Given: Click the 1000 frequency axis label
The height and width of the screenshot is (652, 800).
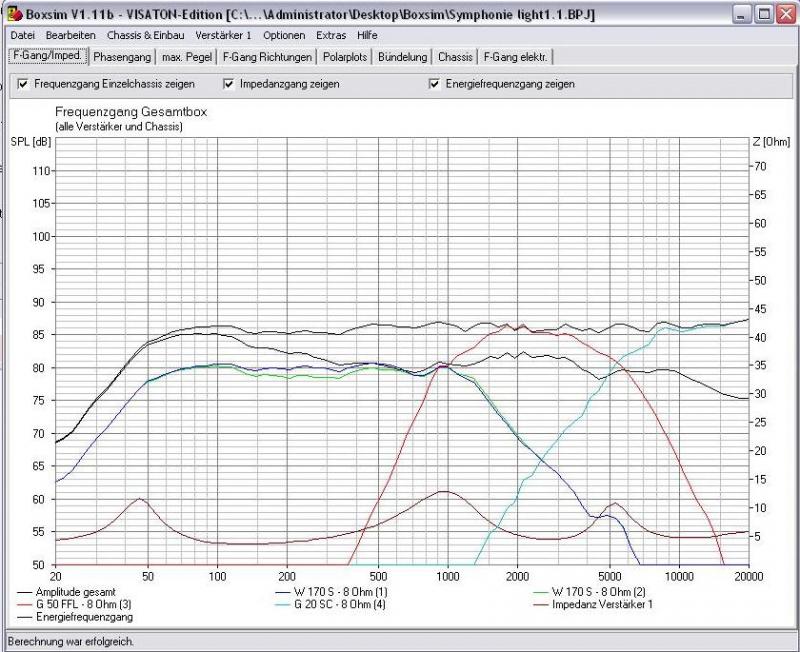Looking at the screenshot, I should click(447, 576).
